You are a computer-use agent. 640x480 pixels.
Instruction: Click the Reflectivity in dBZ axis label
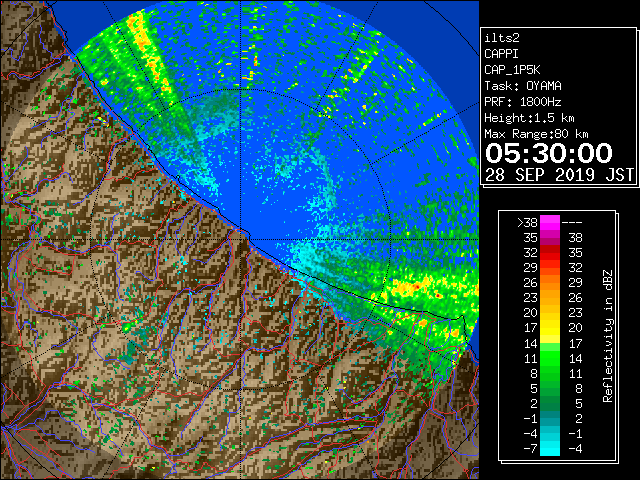[608, 336]
